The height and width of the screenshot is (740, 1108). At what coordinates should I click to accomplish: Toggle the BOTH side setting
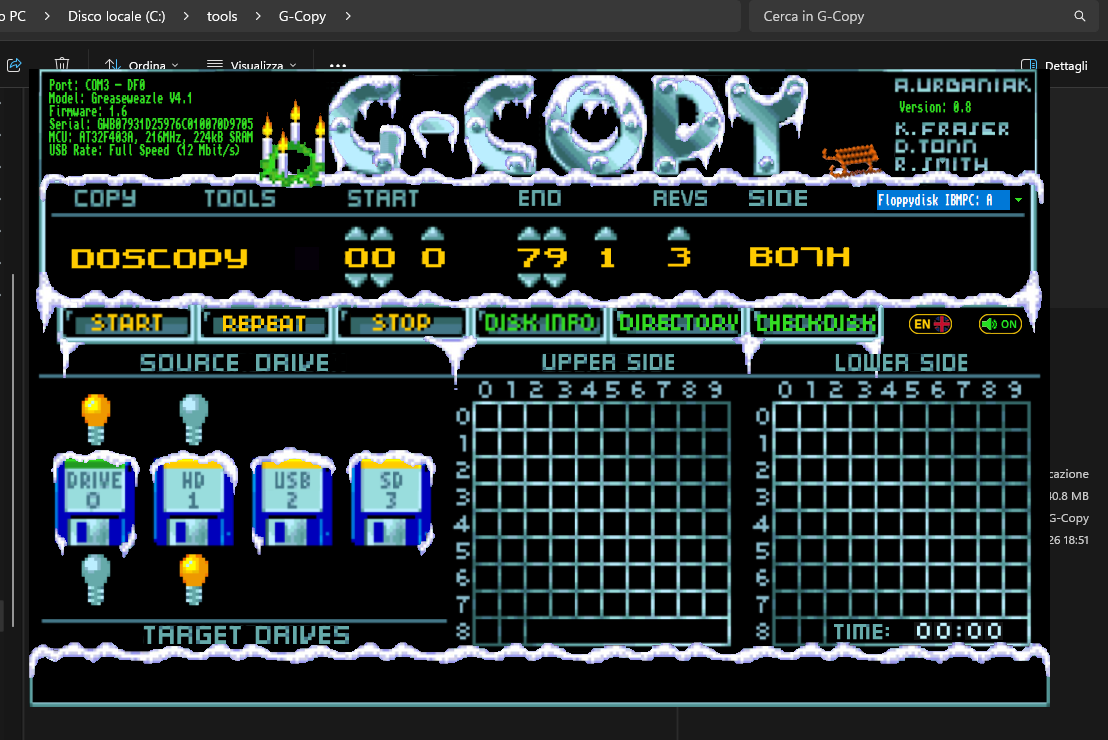(x=799, y=258)
